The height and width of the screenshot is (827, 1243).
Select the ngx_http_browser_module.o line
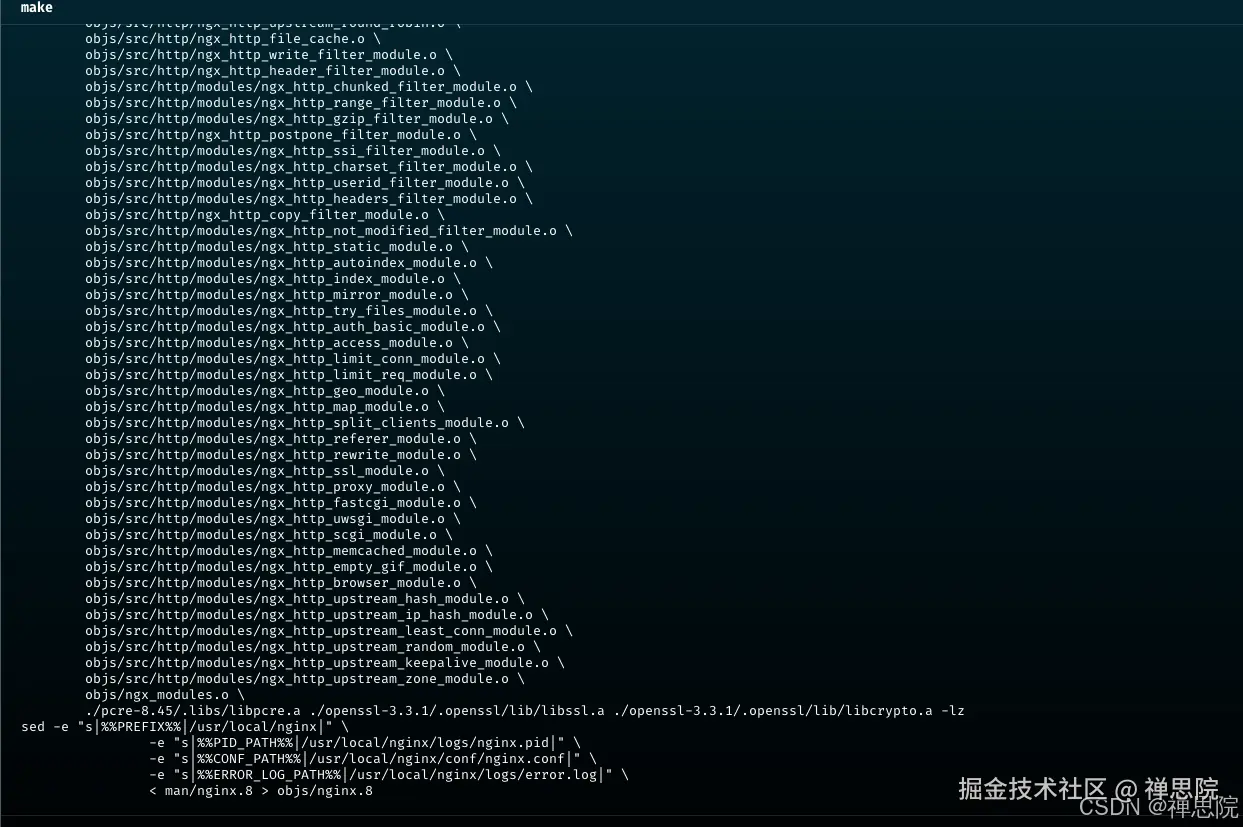pos(280,583)
